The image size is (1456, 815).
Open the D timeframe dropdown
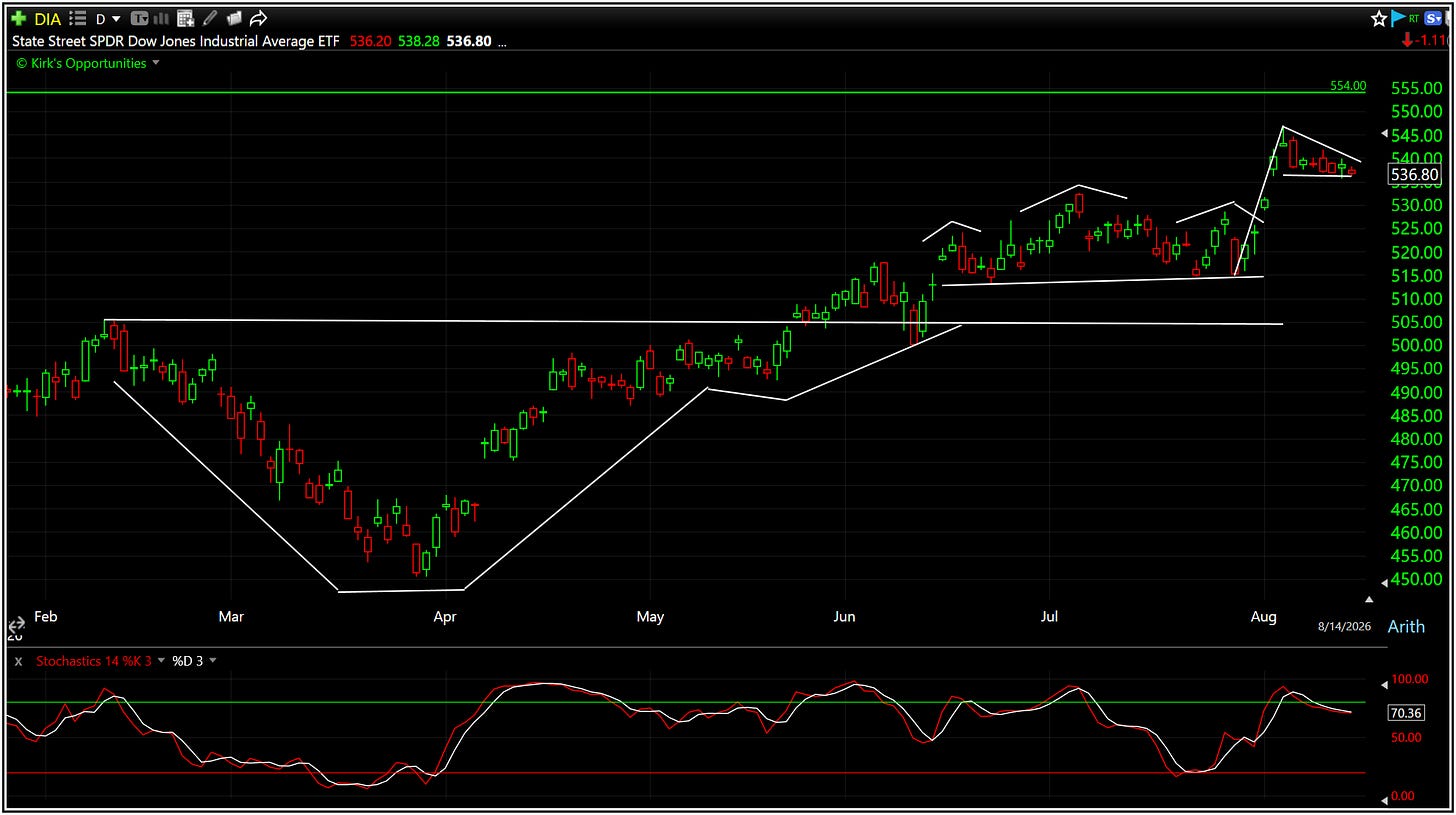[x=108, y=19]
